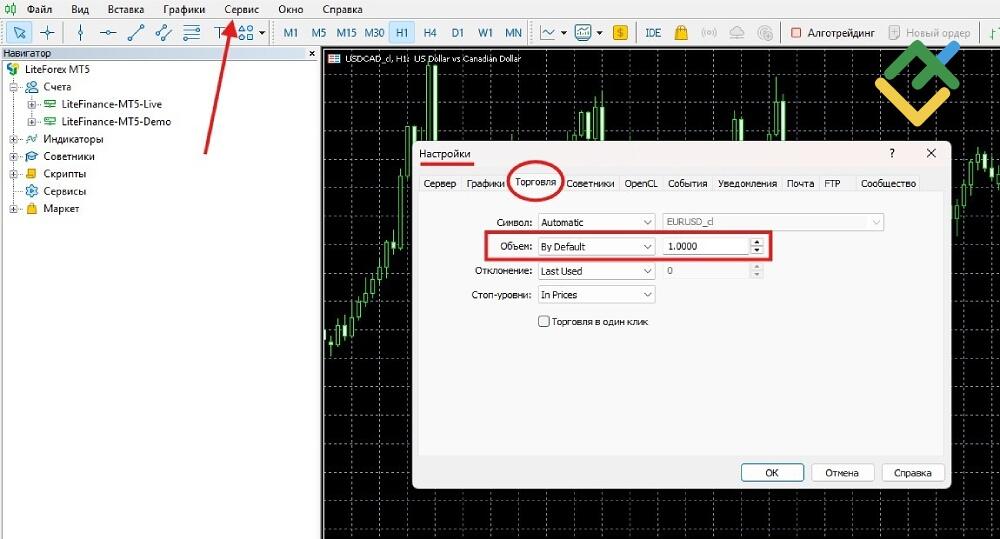Open the Файл menu

coord(39,10)
